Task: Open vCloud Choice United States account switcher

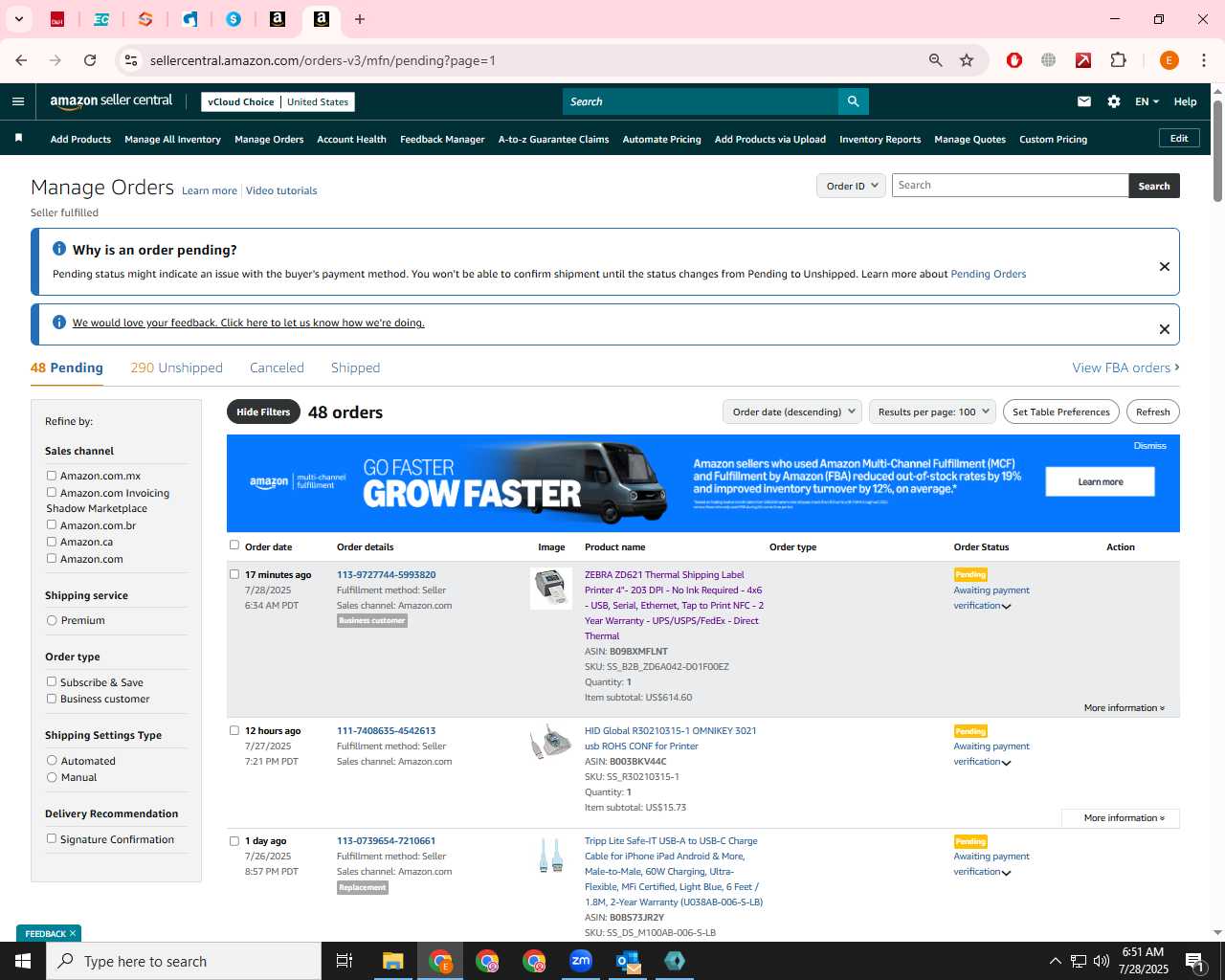Action: [x=278, y=101]
